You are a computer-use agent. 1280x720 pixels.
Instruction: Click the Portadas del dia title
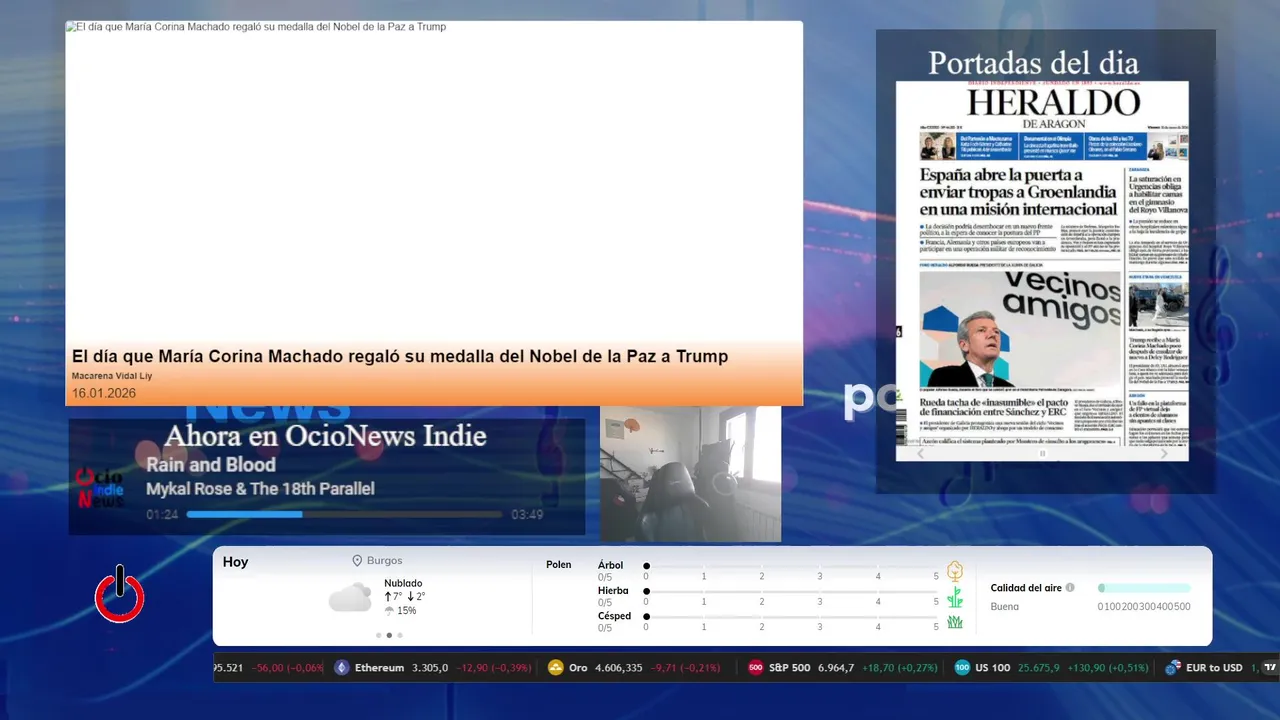tap(1033, 63)
